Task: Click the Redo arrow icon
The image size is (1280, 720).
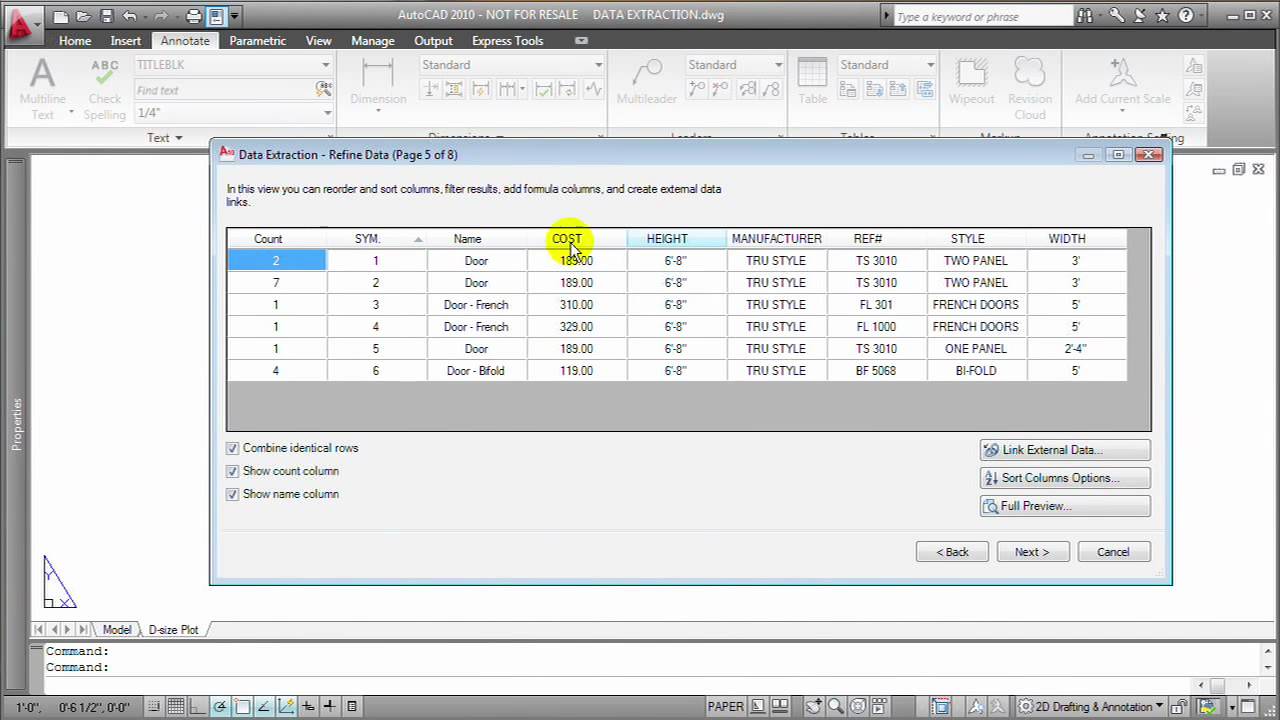Action: tap(161, 17)
